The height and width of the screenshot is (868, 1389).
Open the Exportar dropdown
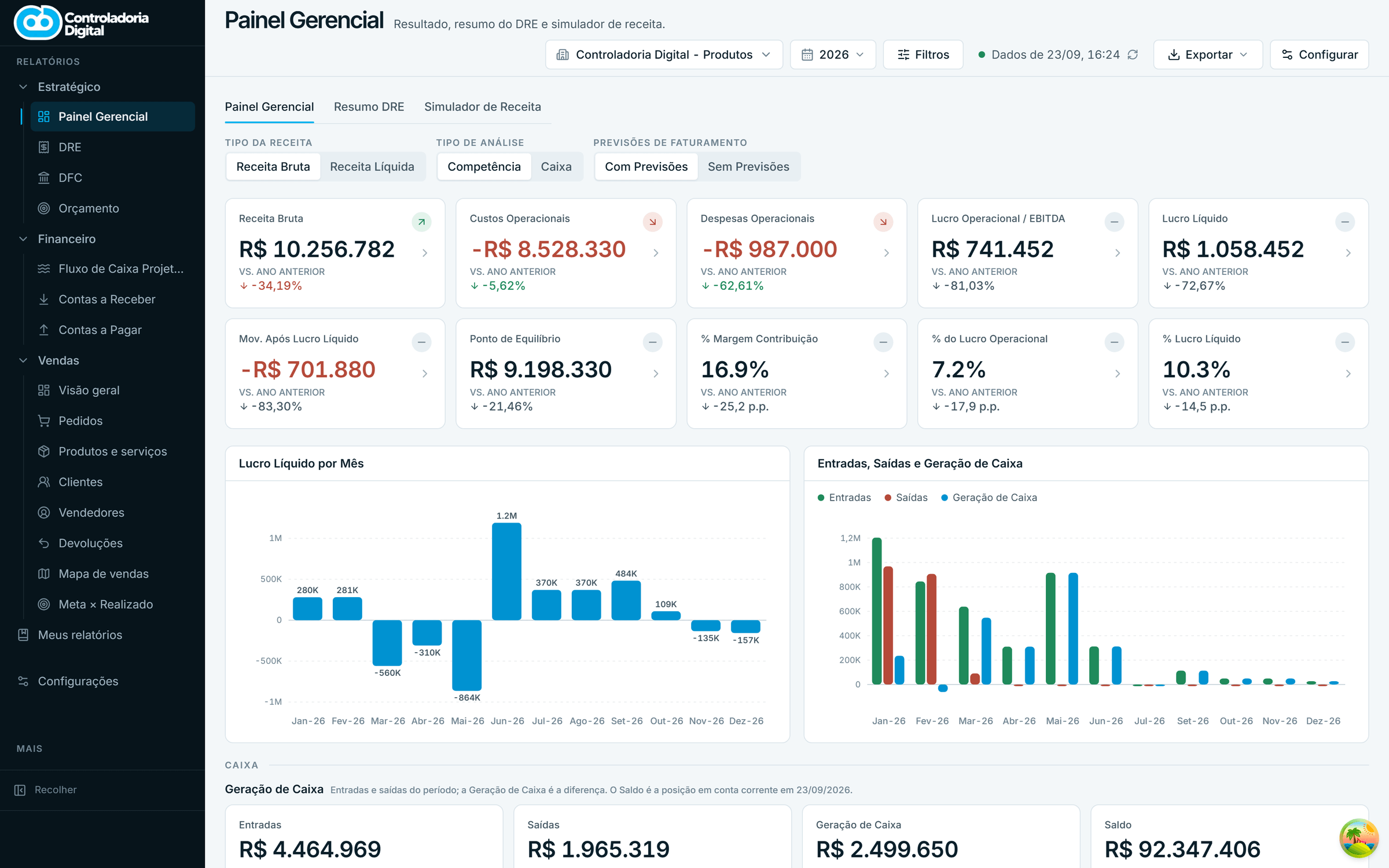tap(1208, 54)
